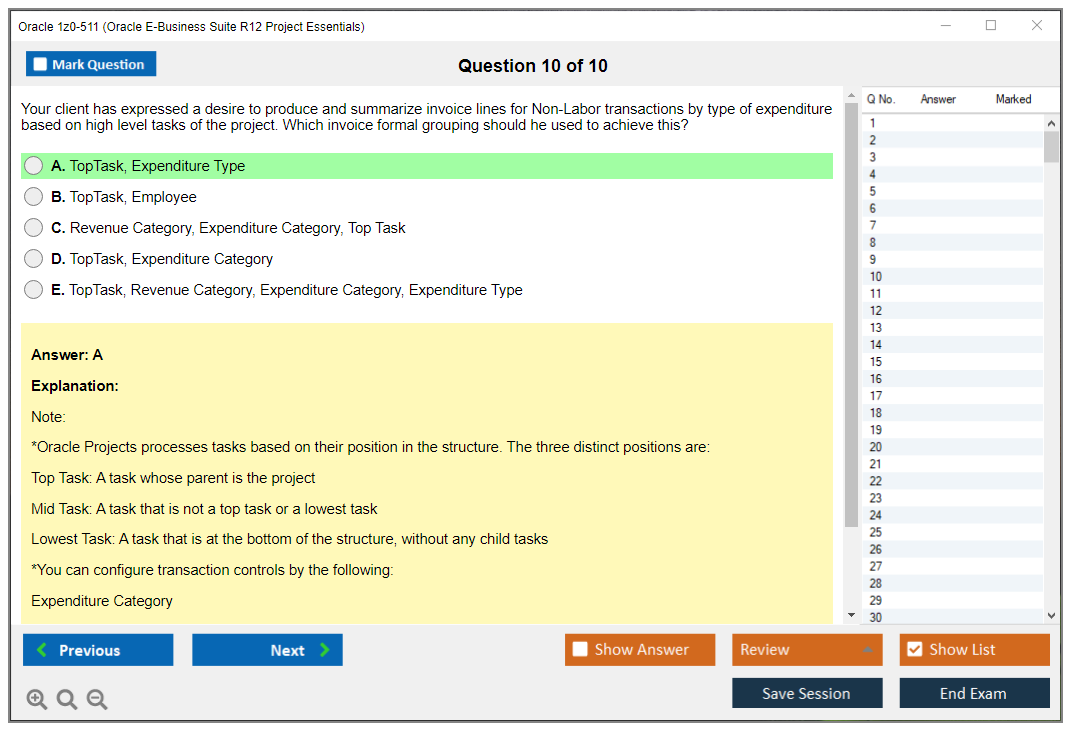Select option A TopTask, Expenditure Type

pyautogui.click(x=34, y=166)
